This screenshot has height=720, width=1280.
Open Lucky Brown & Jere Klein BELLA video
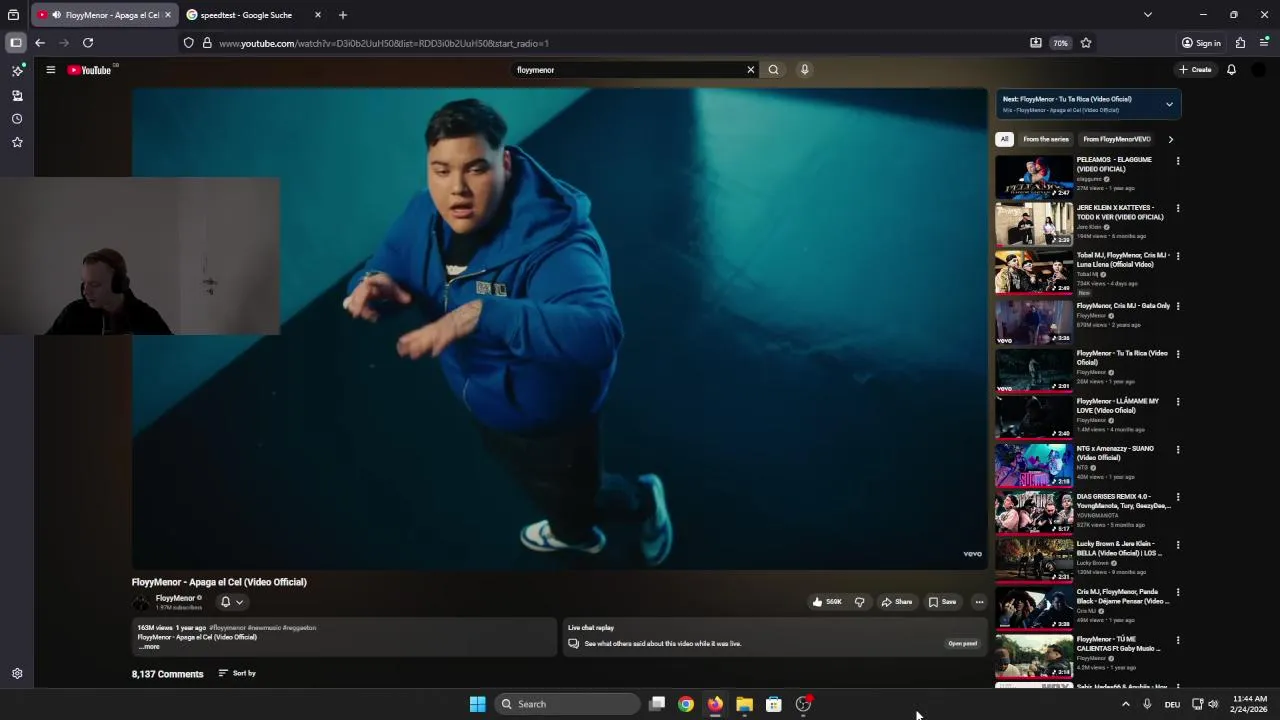tap(1034, 560)
